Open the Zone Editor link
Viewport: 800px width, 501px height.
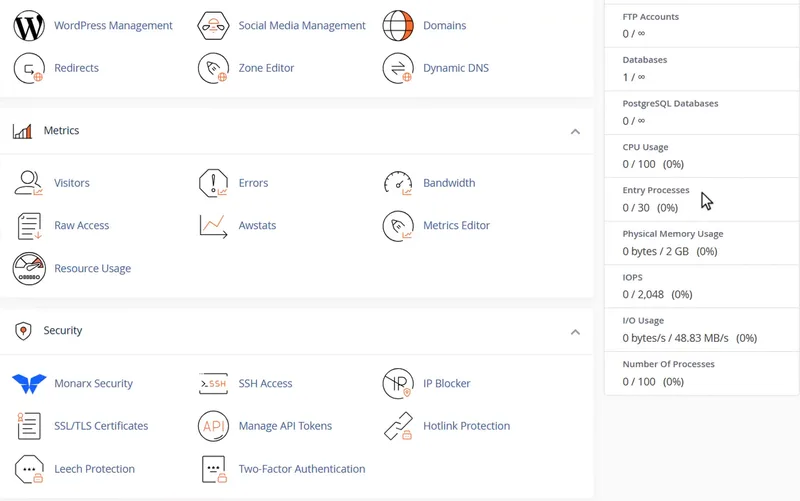pos(266,68)
